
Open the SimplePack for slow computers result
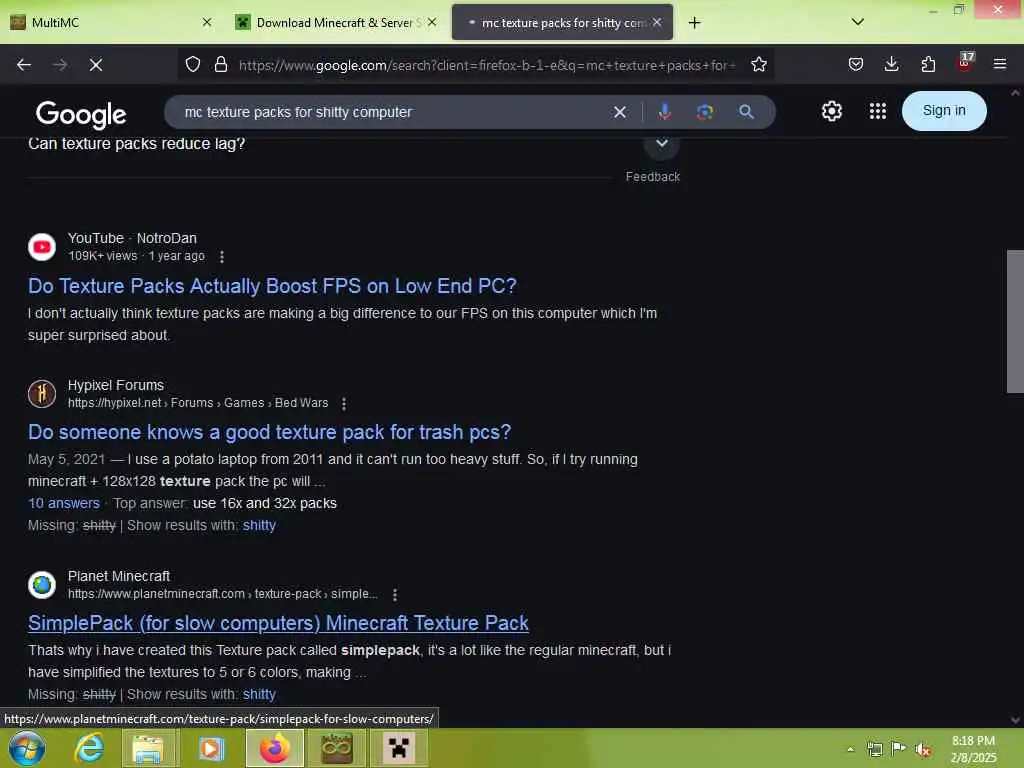click(x=278, y=623)
